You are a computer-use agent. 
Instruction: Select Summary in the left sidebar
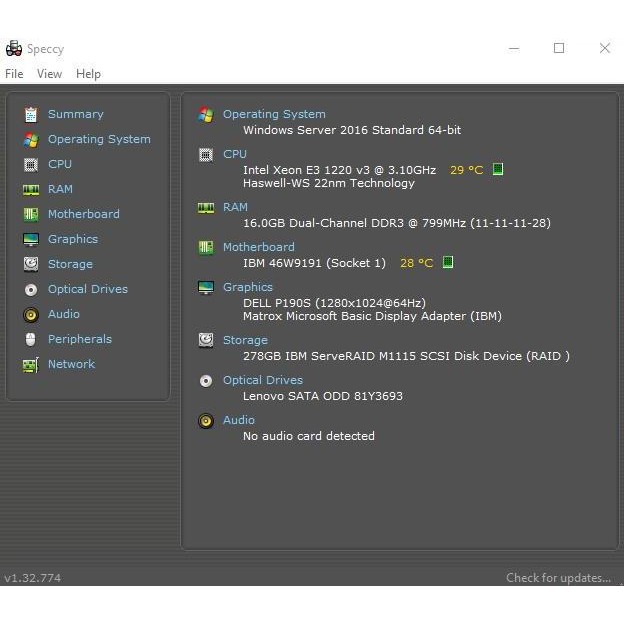coord(75,114)
